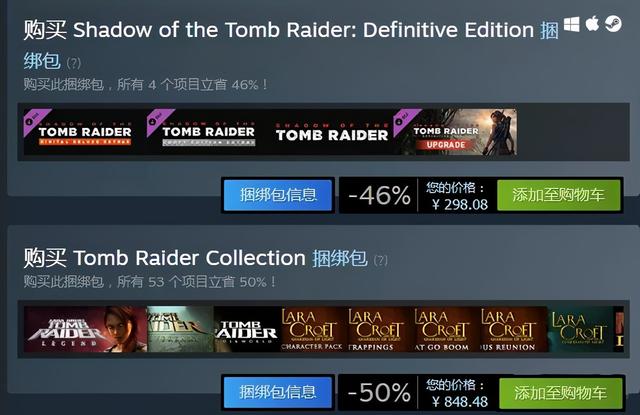
Task: Select Tomb Raider Croft Edition Extras thumbnail
Action: tap(208, 132)
